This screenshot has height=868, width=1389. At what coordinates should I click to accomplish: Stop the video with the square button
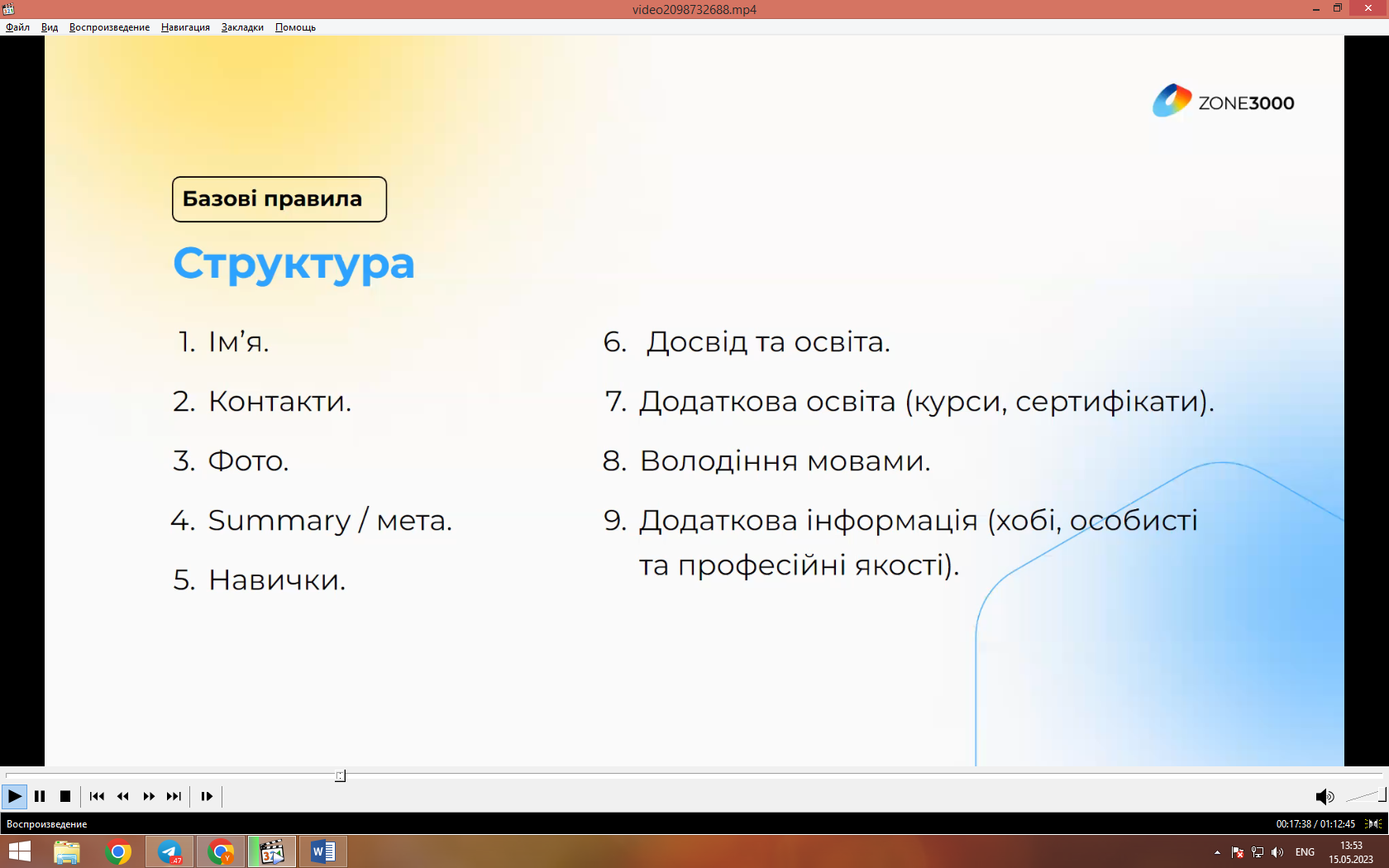coord(65,796)
